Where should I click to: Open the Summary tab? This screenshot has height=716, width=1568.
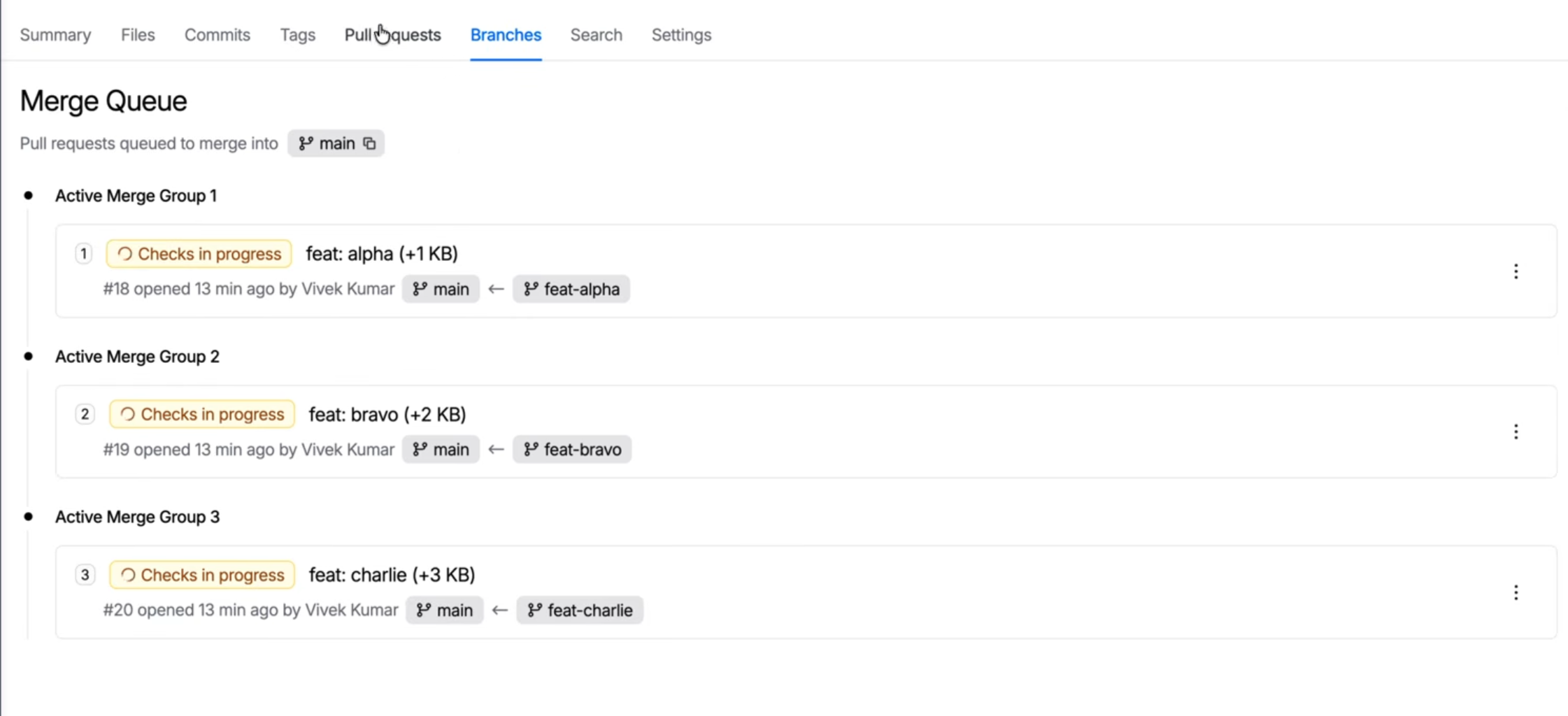[x=55, y=35]
